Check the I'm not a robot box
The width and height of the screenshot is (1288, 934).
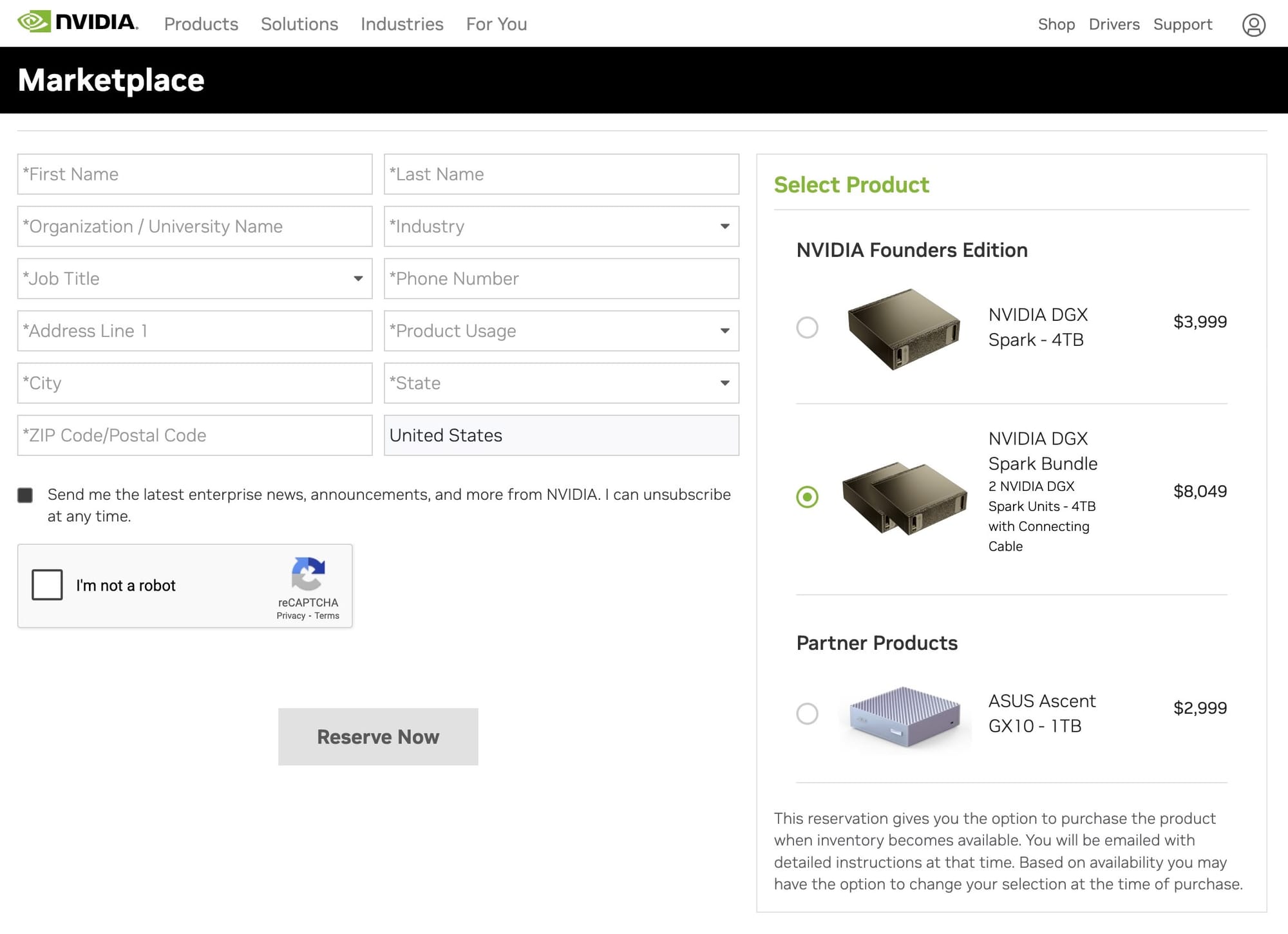(x=47, y=585)
